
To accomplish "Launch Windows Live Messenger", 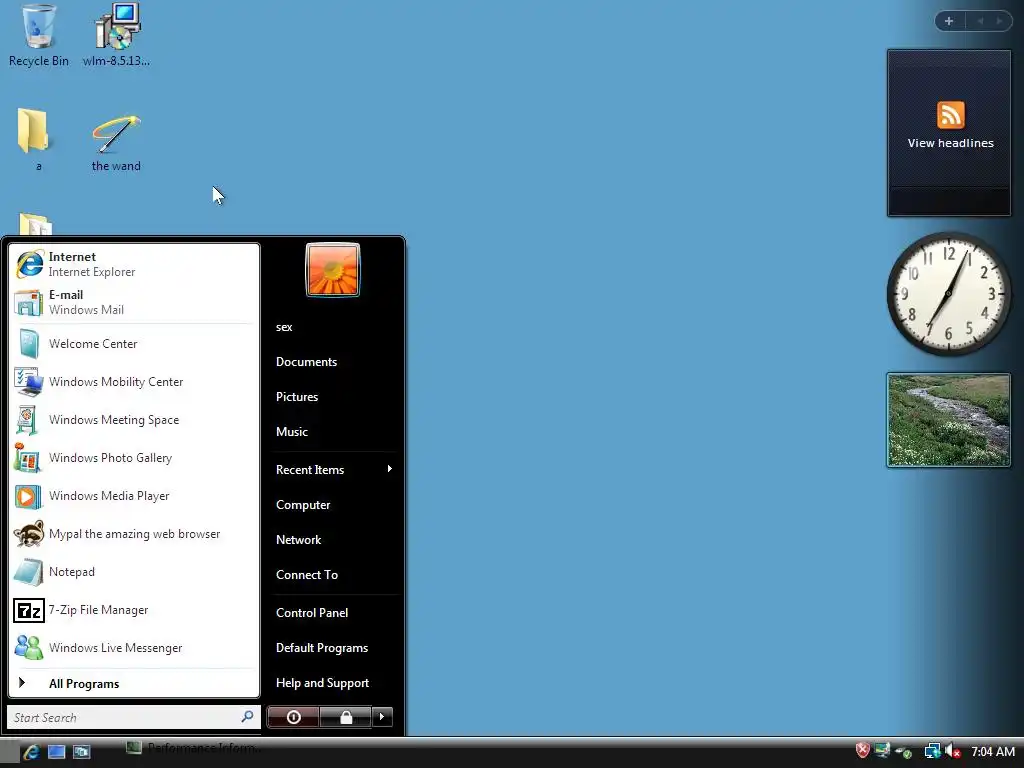I will point(134,647).
